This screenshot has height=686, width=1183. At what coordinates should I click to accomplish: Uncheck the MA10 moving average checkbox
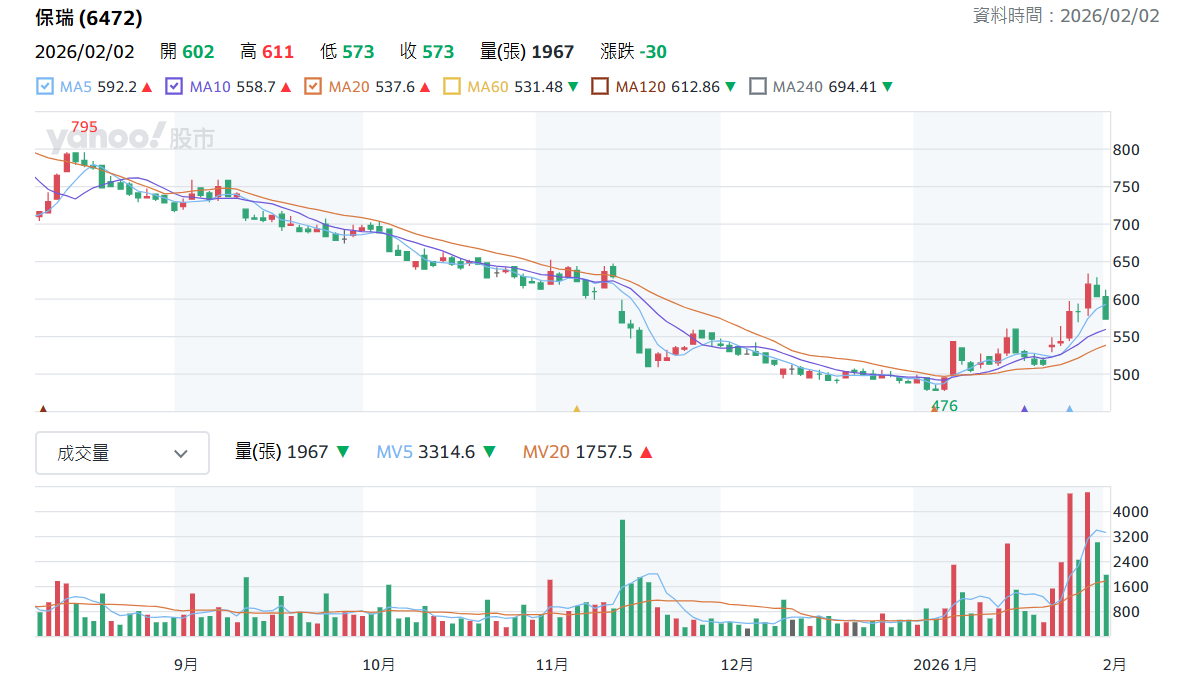click(174, 87)
